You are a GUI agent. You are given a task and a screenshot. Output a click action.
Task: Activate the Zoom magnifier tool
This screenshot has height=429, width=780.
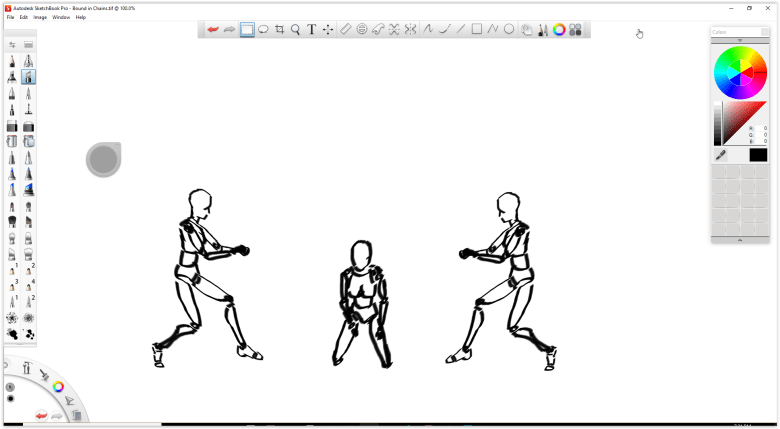295,30
